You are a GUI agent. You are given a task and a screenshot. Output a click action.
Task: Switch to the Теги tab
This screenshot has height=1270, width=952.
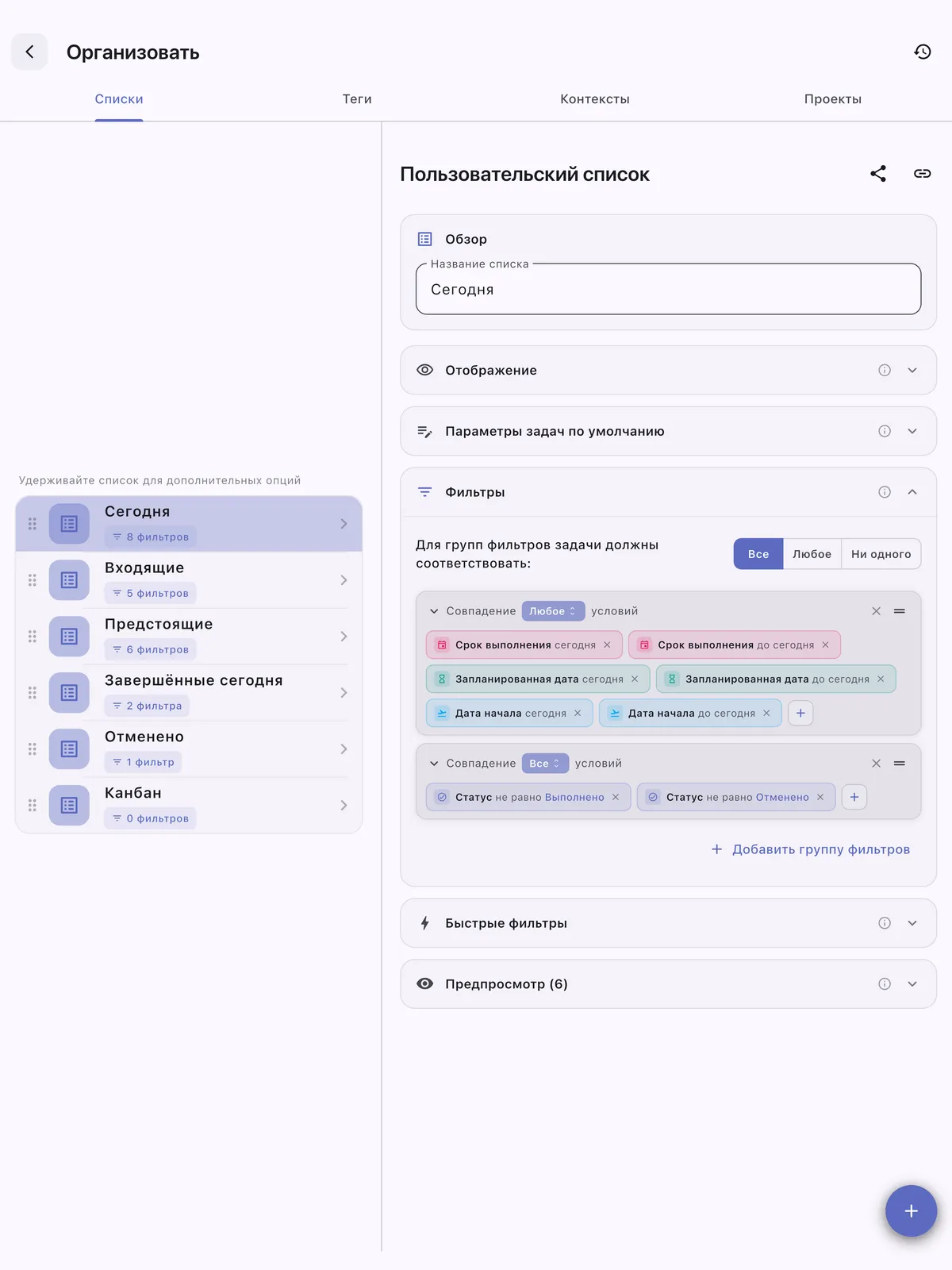[357, 99]
